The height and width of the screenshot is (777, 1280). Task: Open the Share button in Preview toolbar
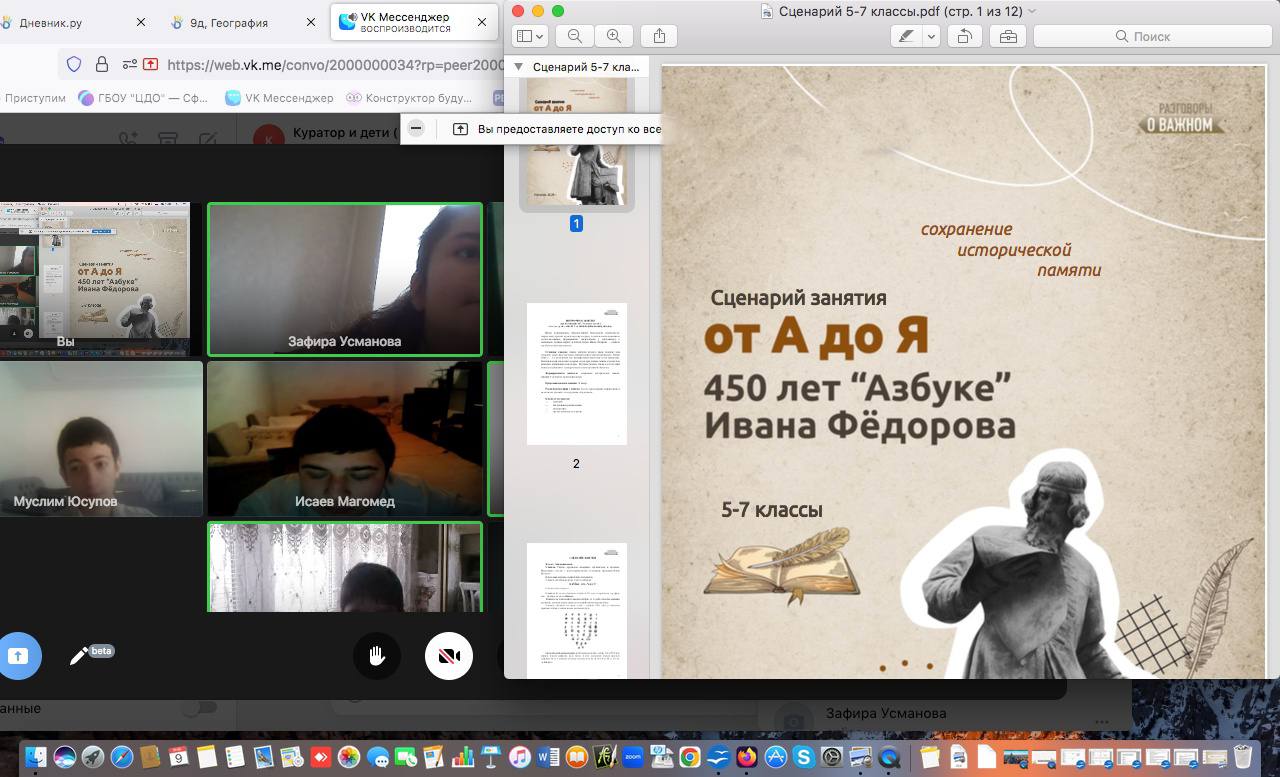(x=659, y=36)
